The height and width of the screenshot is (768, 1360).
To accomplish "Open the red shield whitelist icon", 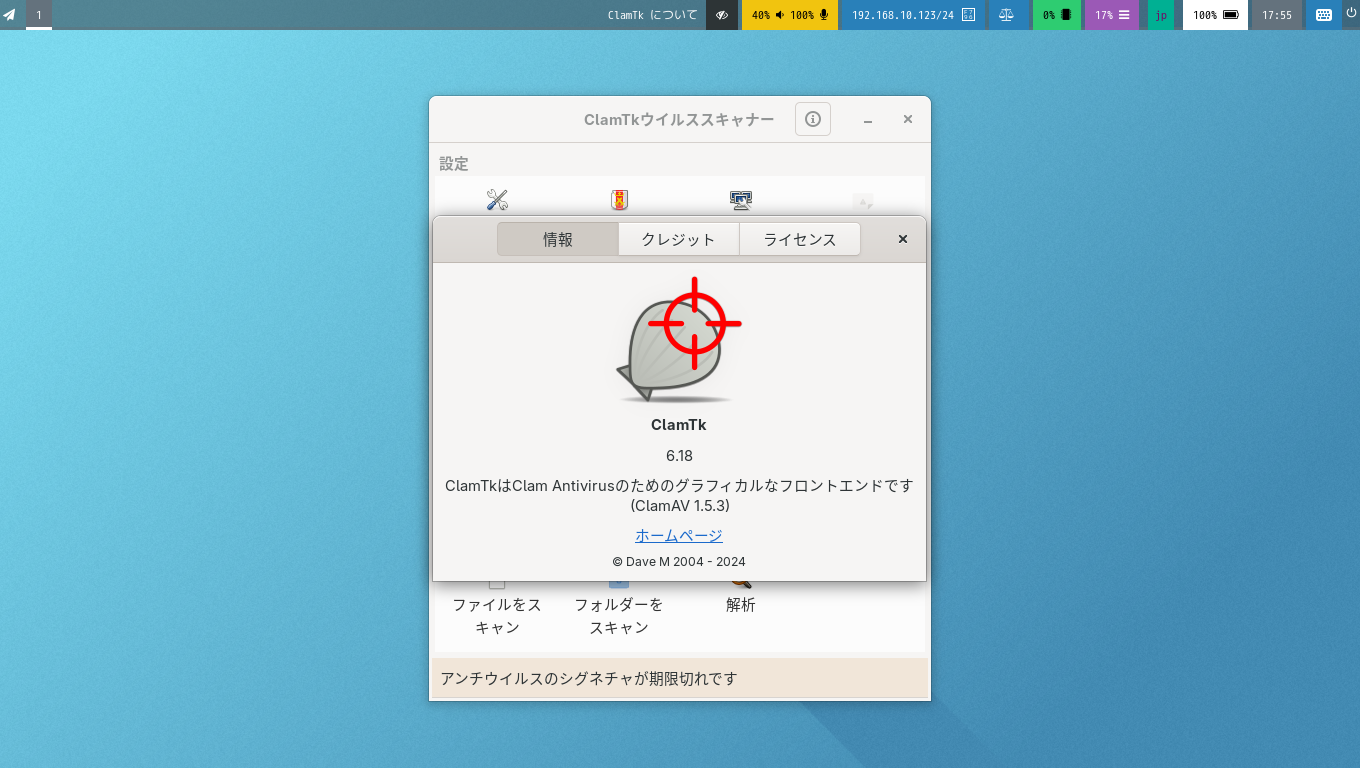I will [x=619, y=200].
